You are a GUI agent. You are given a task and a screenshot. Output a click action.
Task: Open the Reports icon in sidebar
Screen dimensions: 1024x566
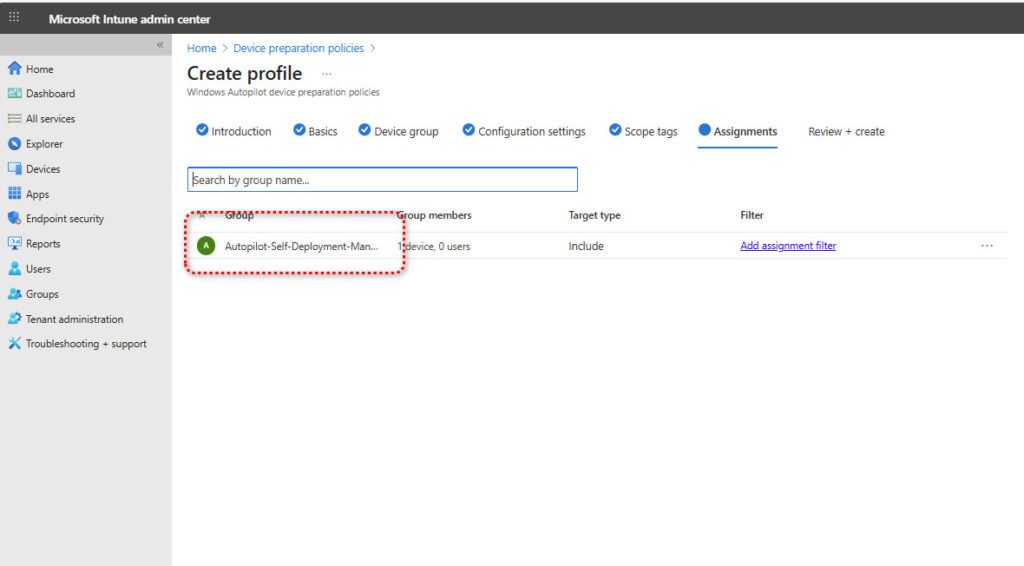[x=14, y=244]
